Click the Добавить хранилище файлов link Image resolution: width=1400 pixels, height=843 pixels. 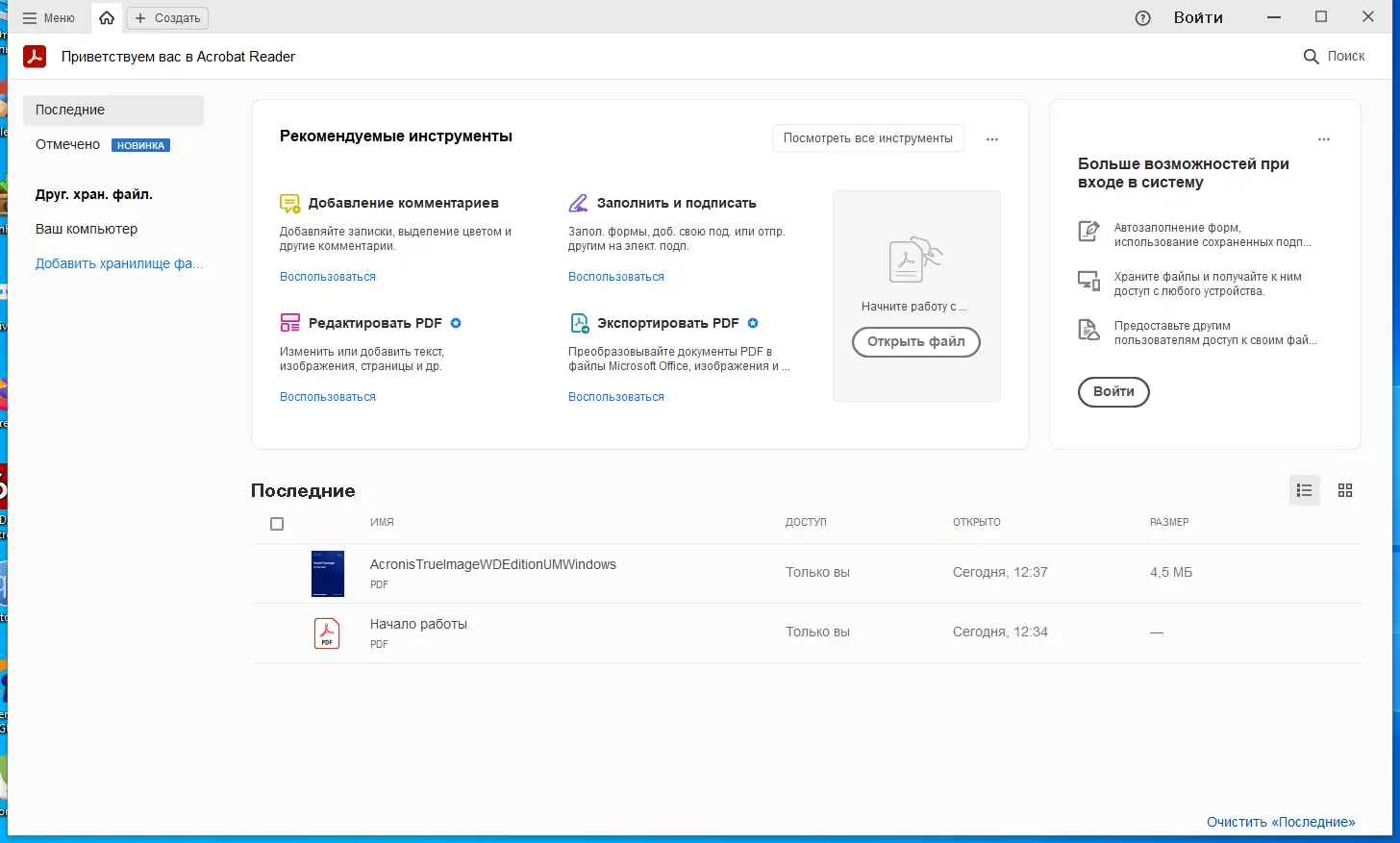point(119,263)
